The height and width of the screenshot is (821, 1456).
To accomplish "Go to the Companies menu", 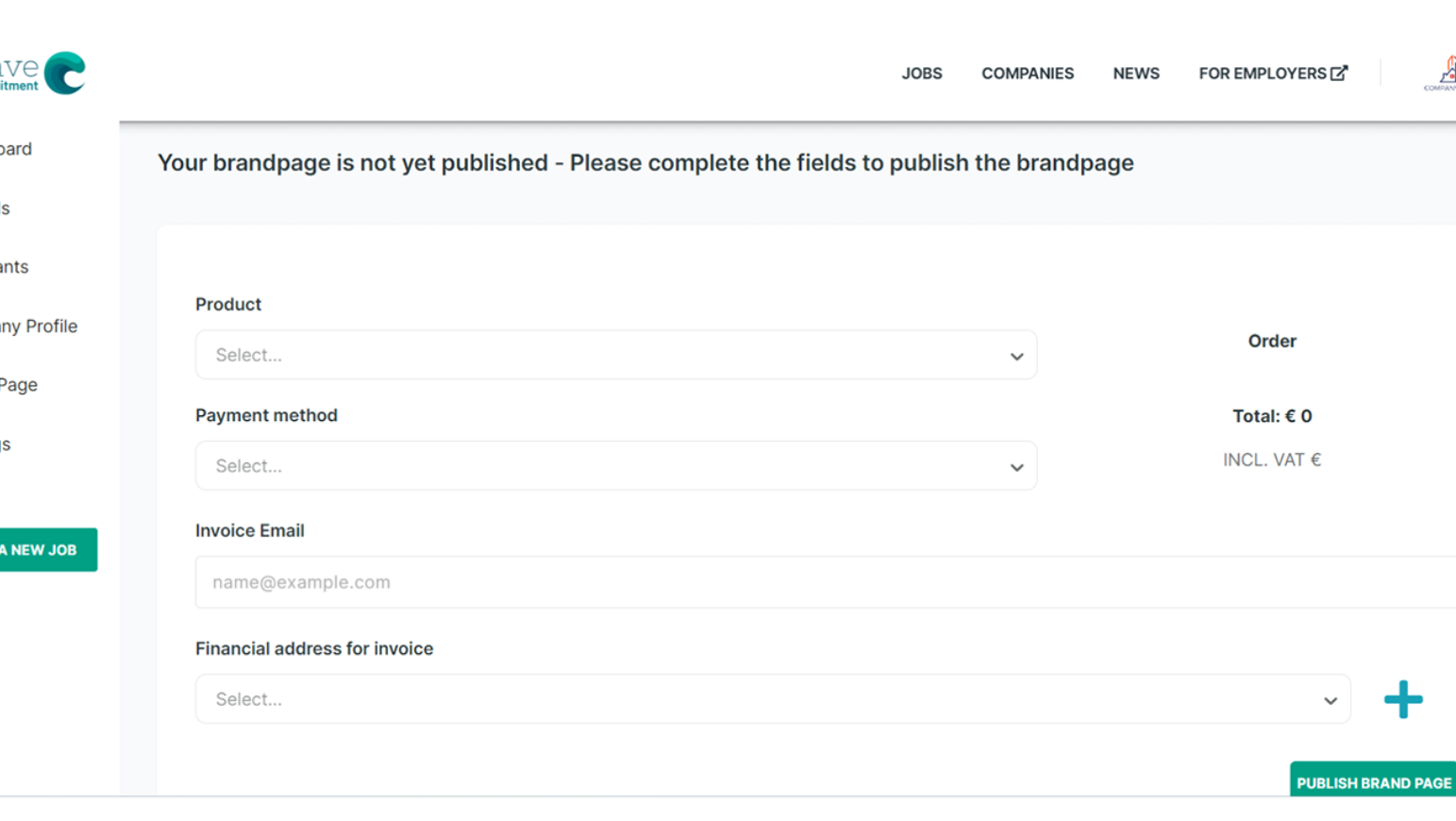I will coord(1028,74).
